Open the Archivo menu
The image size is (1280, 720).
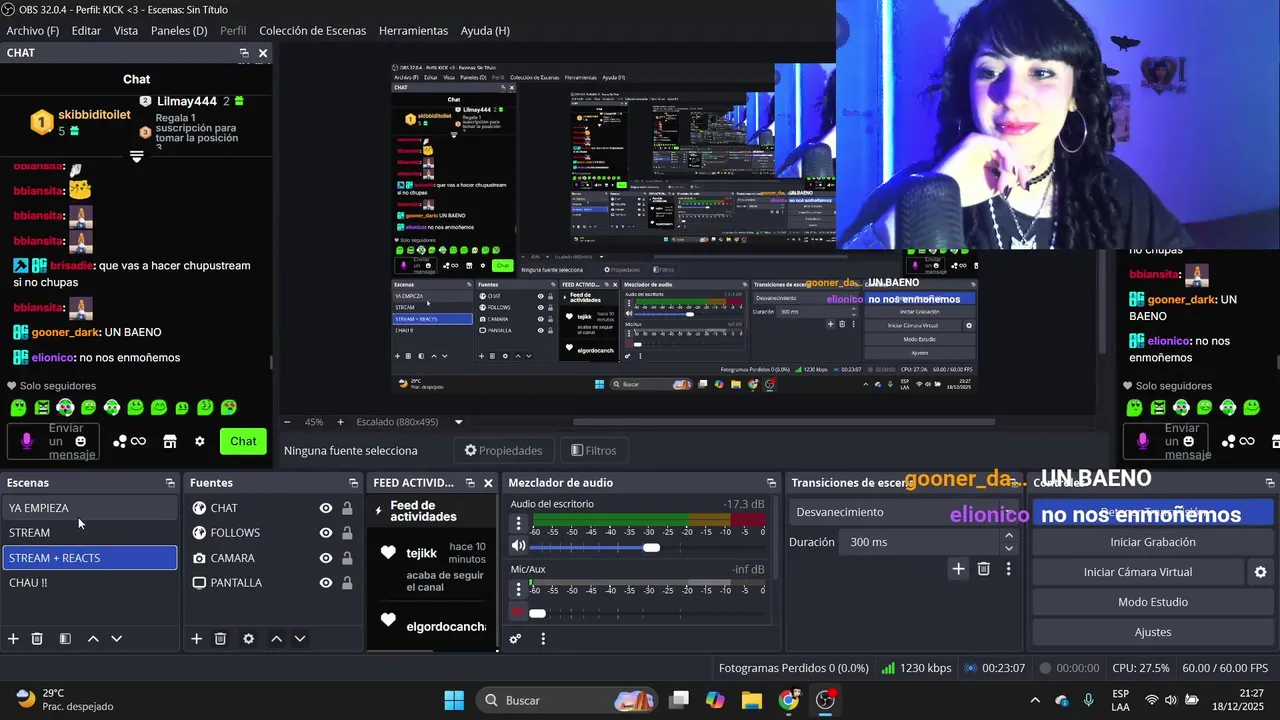(32, 31)
